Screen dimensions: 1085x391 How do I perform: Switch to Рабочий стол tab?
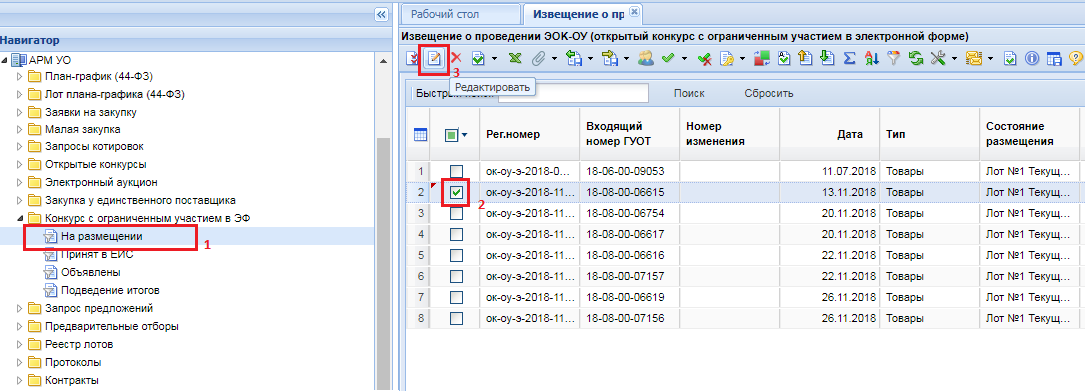click(460, 14)
